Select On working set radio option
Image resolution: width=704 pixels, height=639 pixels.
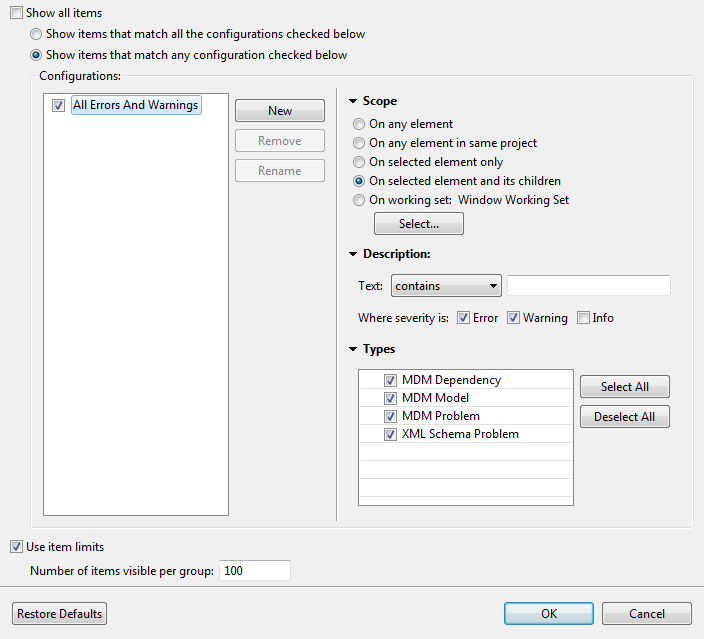coord(359,200)
